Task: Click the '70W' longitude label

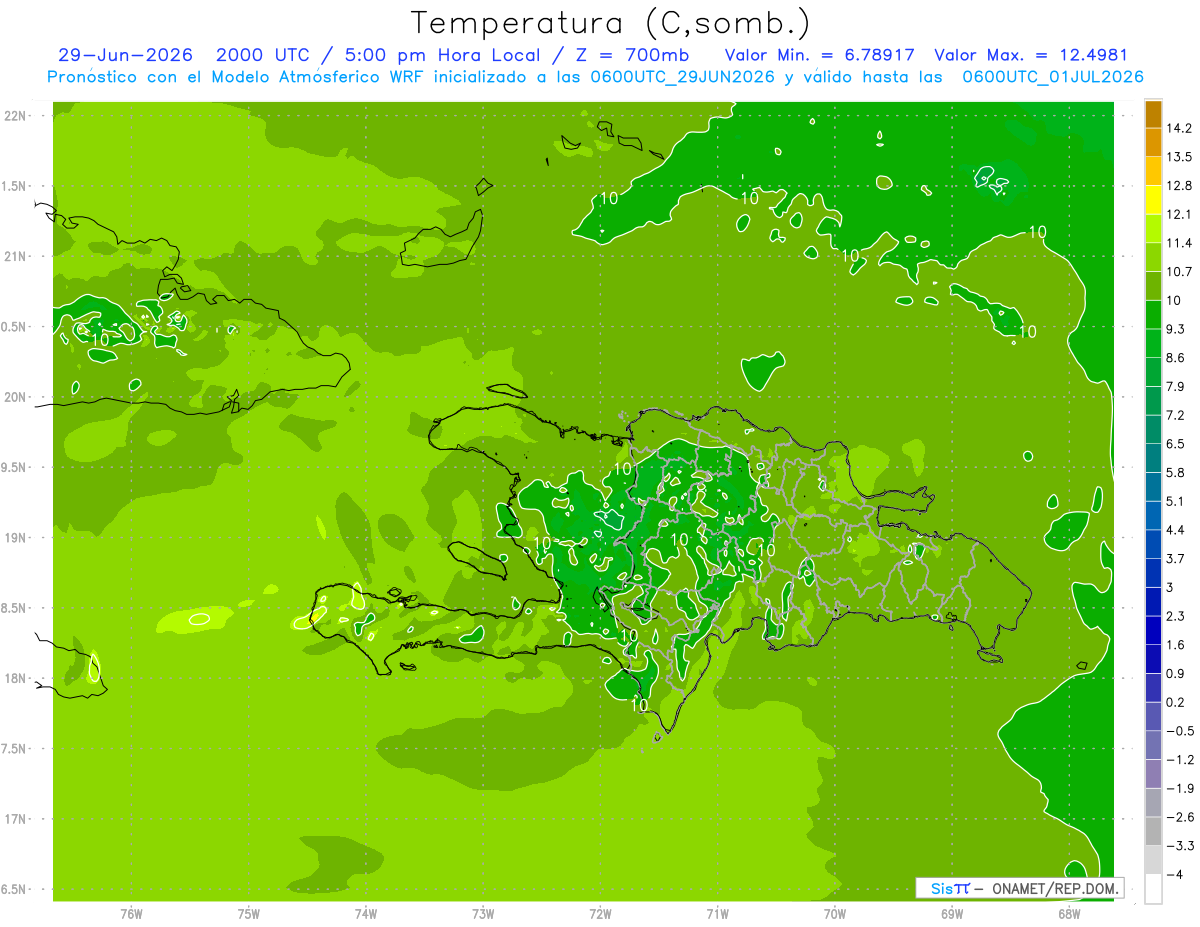Action: point(835,914)
